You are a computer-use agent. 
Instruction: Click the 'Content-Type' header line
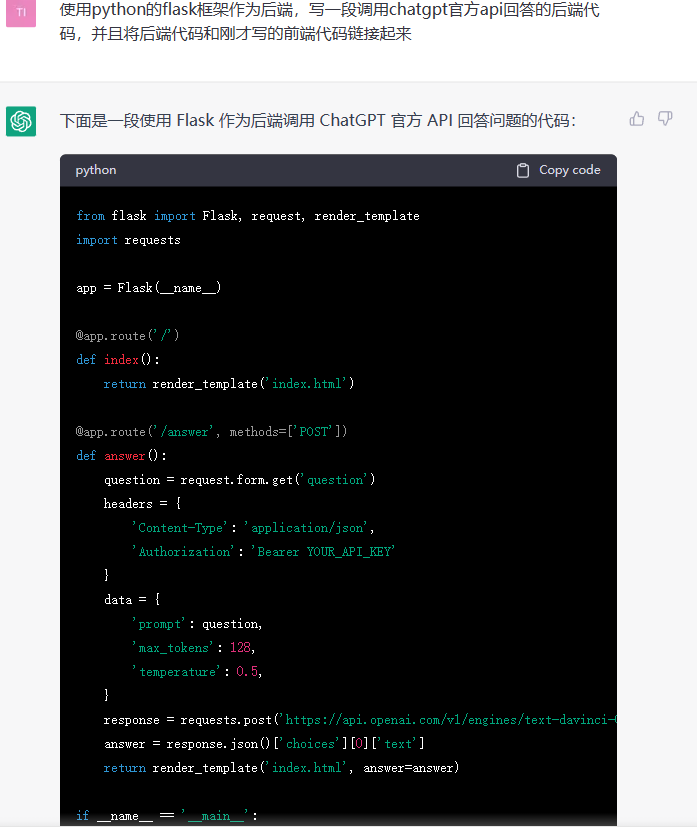coord(253,528)
